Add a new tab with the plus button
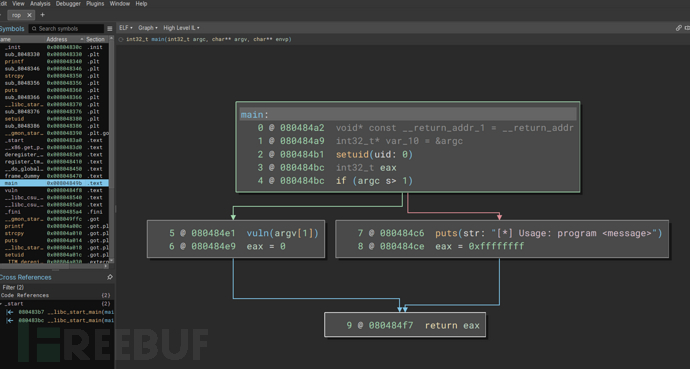 42,15
